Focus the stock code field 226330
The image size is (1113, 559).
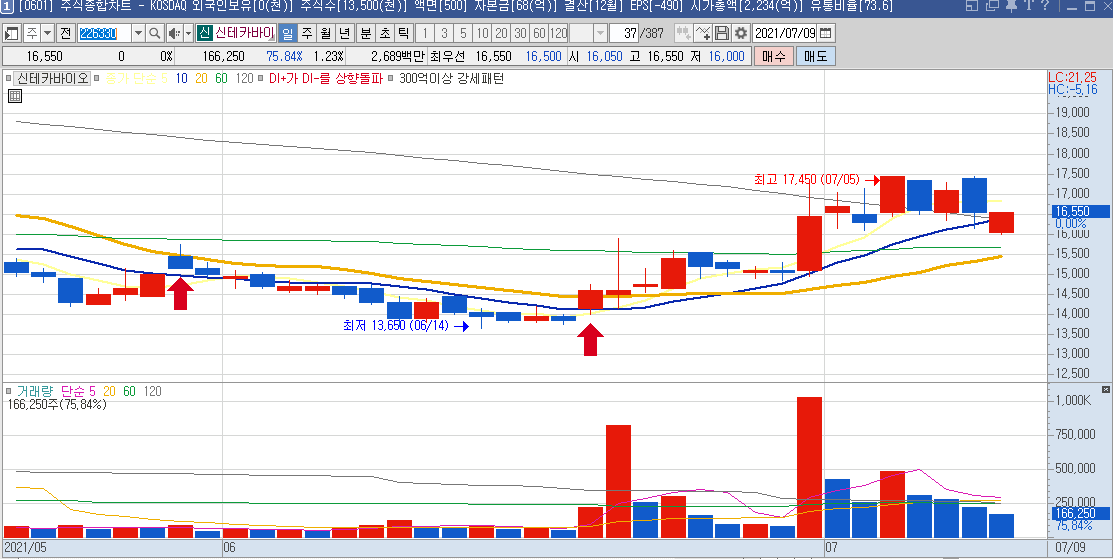tap(103, 33)
